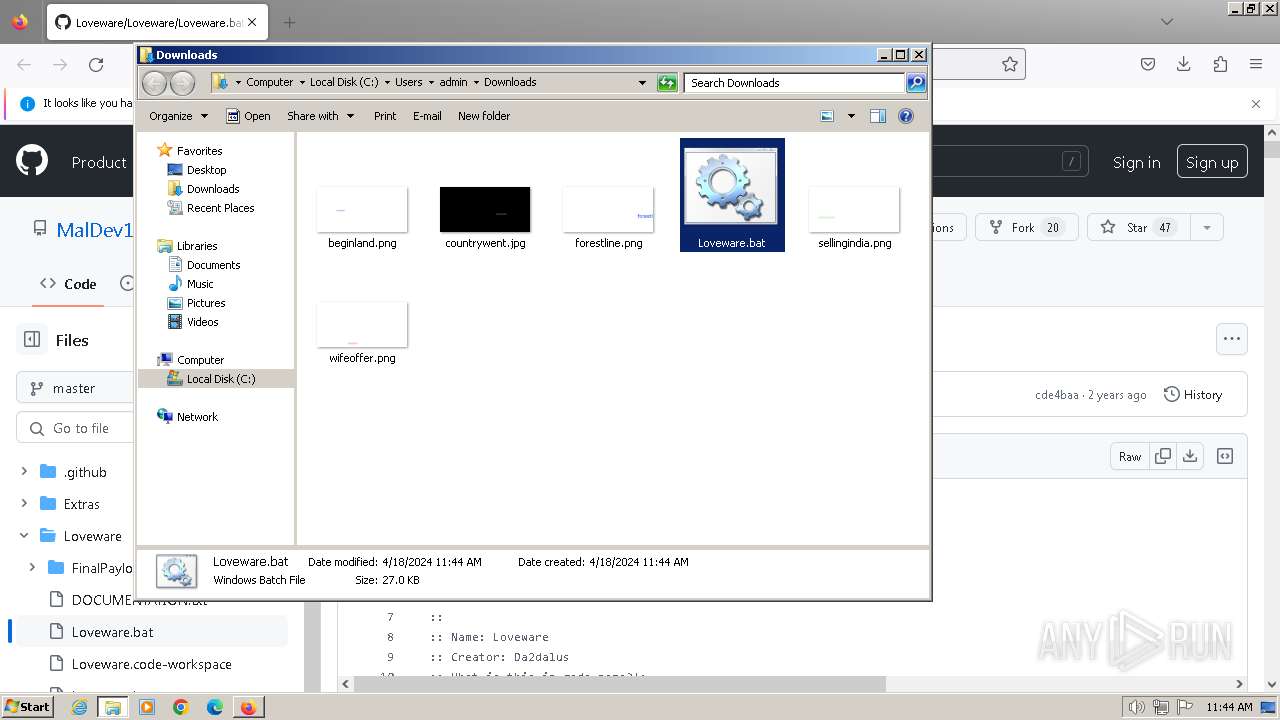Click the Sign up button on GitHub
This screenshot has width=1280, height=720.
(1212, 162)
